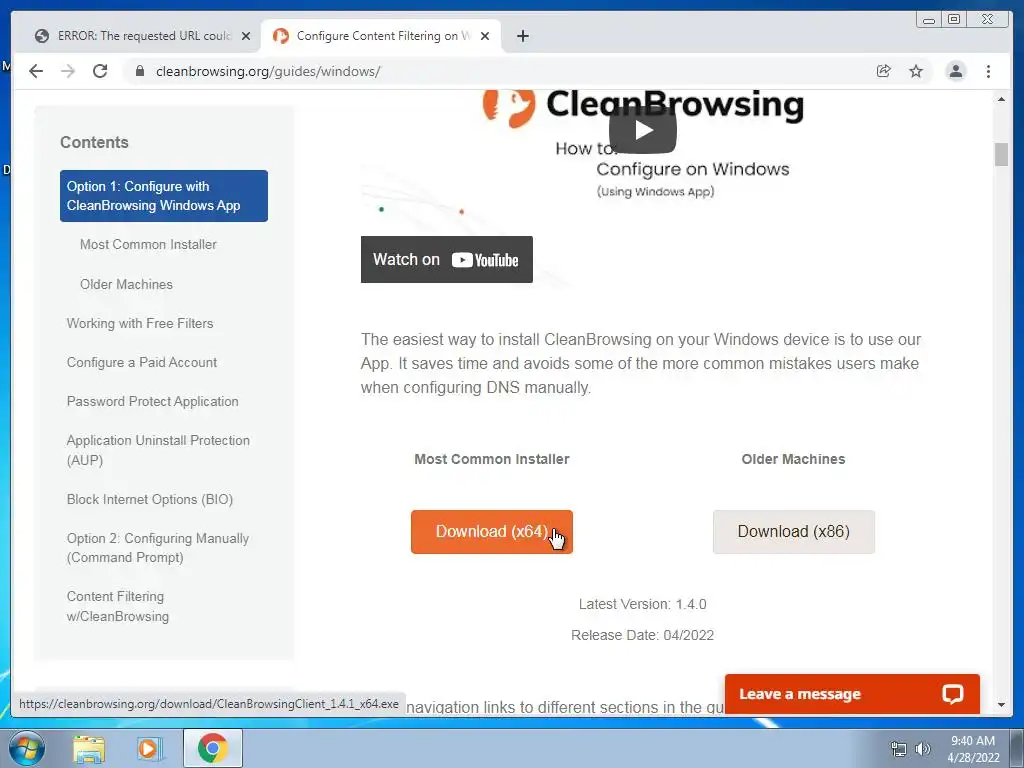Close the ERROR tab
The width and height of the screenshot is (1024, 768).
(x=246, y=36)
